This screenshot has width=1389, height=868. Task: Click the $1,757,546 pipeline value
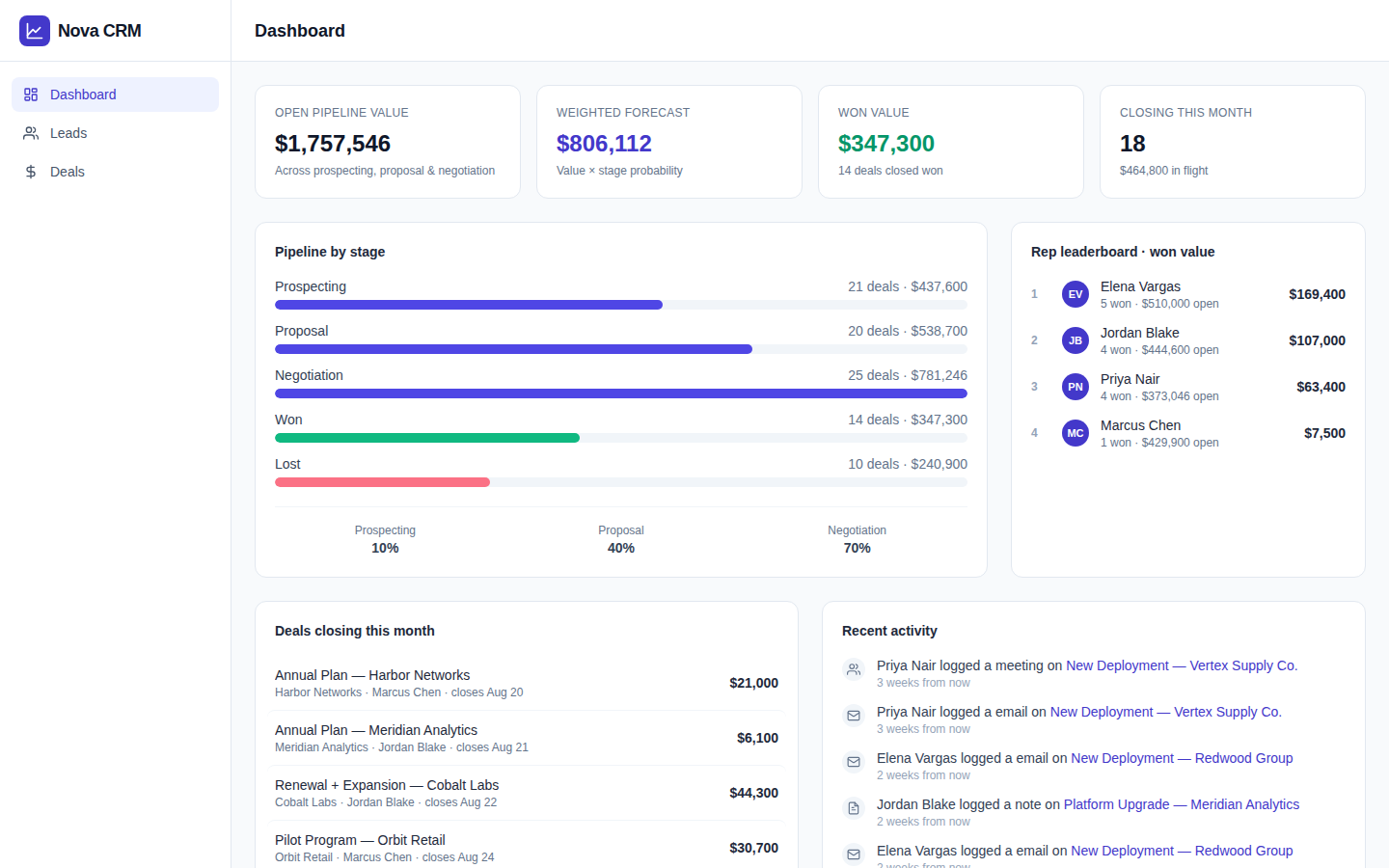(x=333, y=144)
